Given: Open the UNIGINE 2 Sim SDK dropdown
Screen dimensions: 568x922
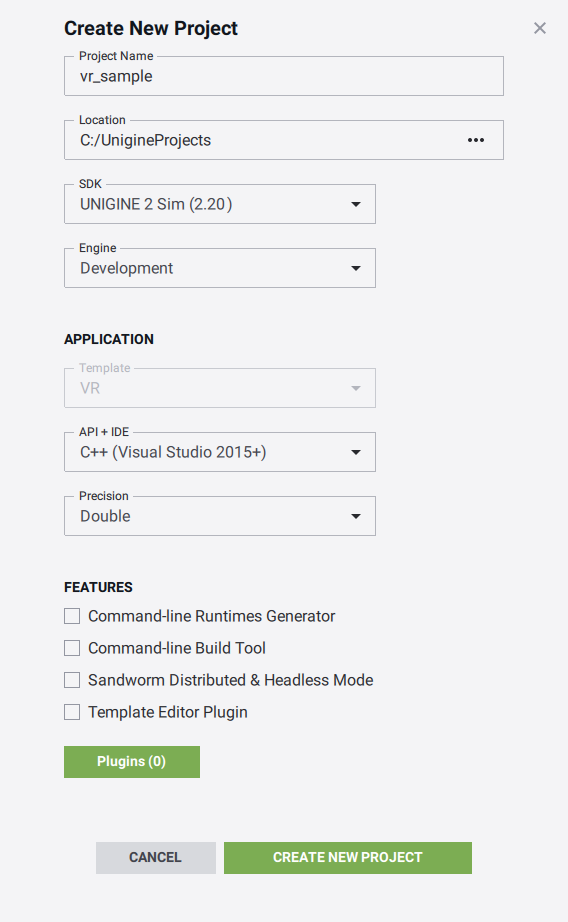Looking at the screenshot, I should (x=220, y=204).
